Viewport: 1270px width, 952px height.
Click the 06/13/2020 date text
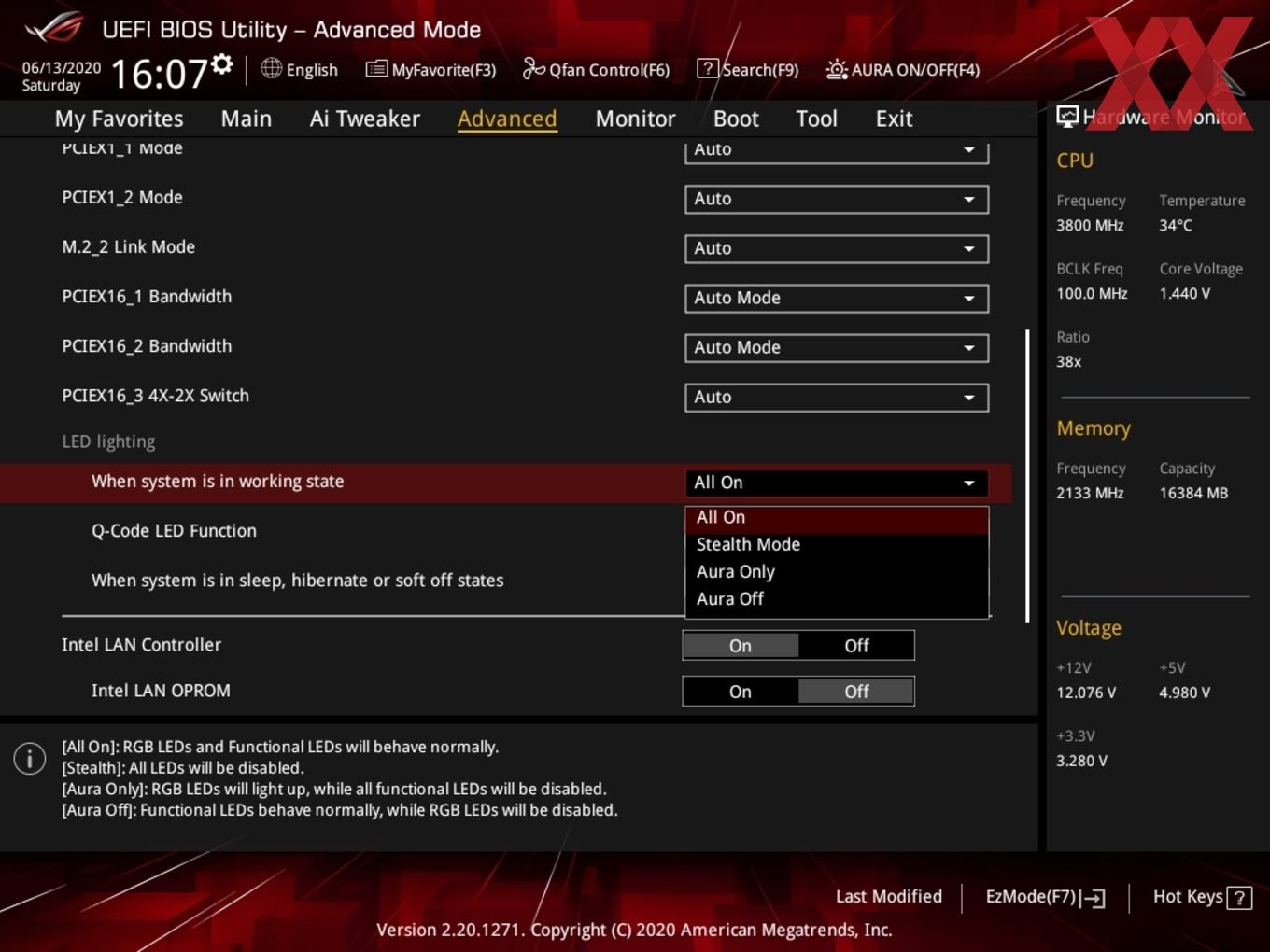tap(62, 68)
